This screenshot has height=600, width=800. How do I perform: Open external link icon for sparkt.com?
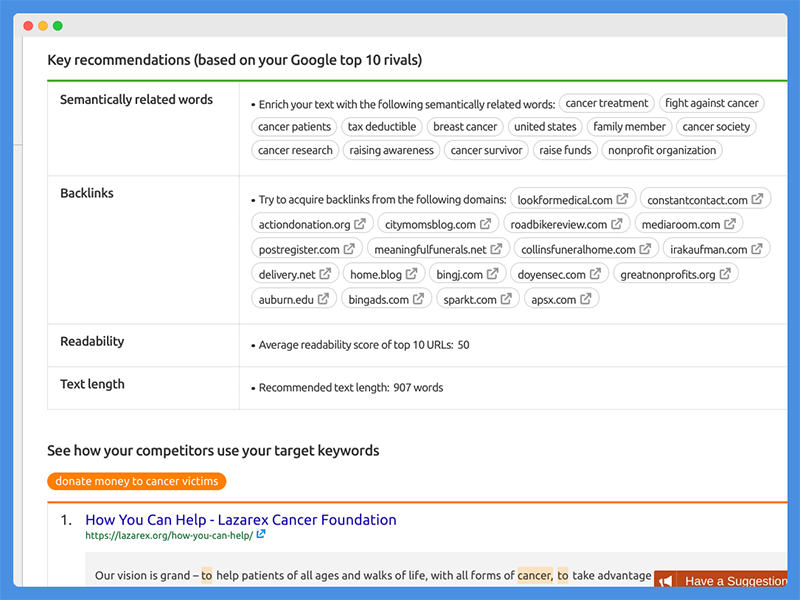coord(506,299)
